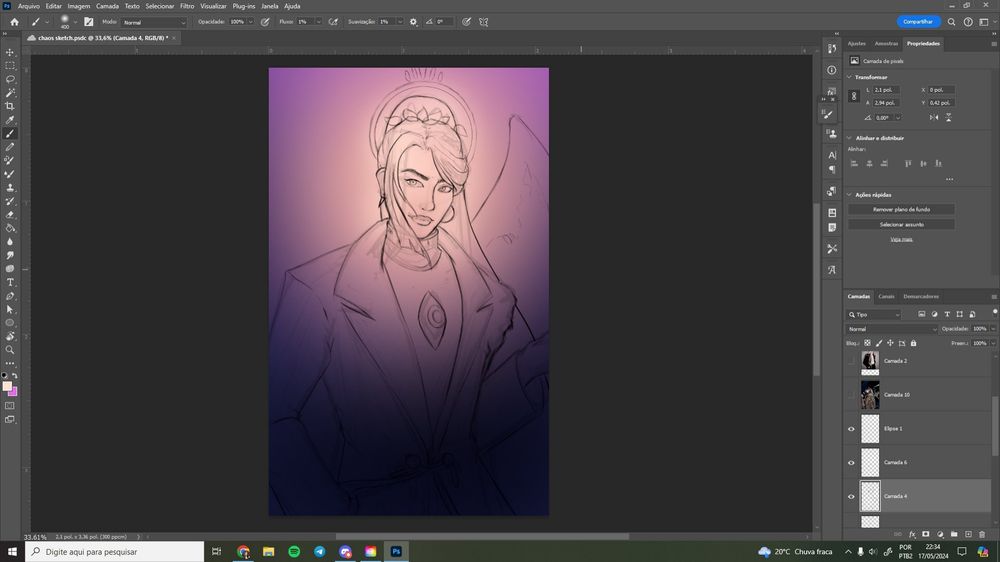Select the Clone Stamp tool
1000x562 pixels.
pyautogui.click(x=10, y=188)
